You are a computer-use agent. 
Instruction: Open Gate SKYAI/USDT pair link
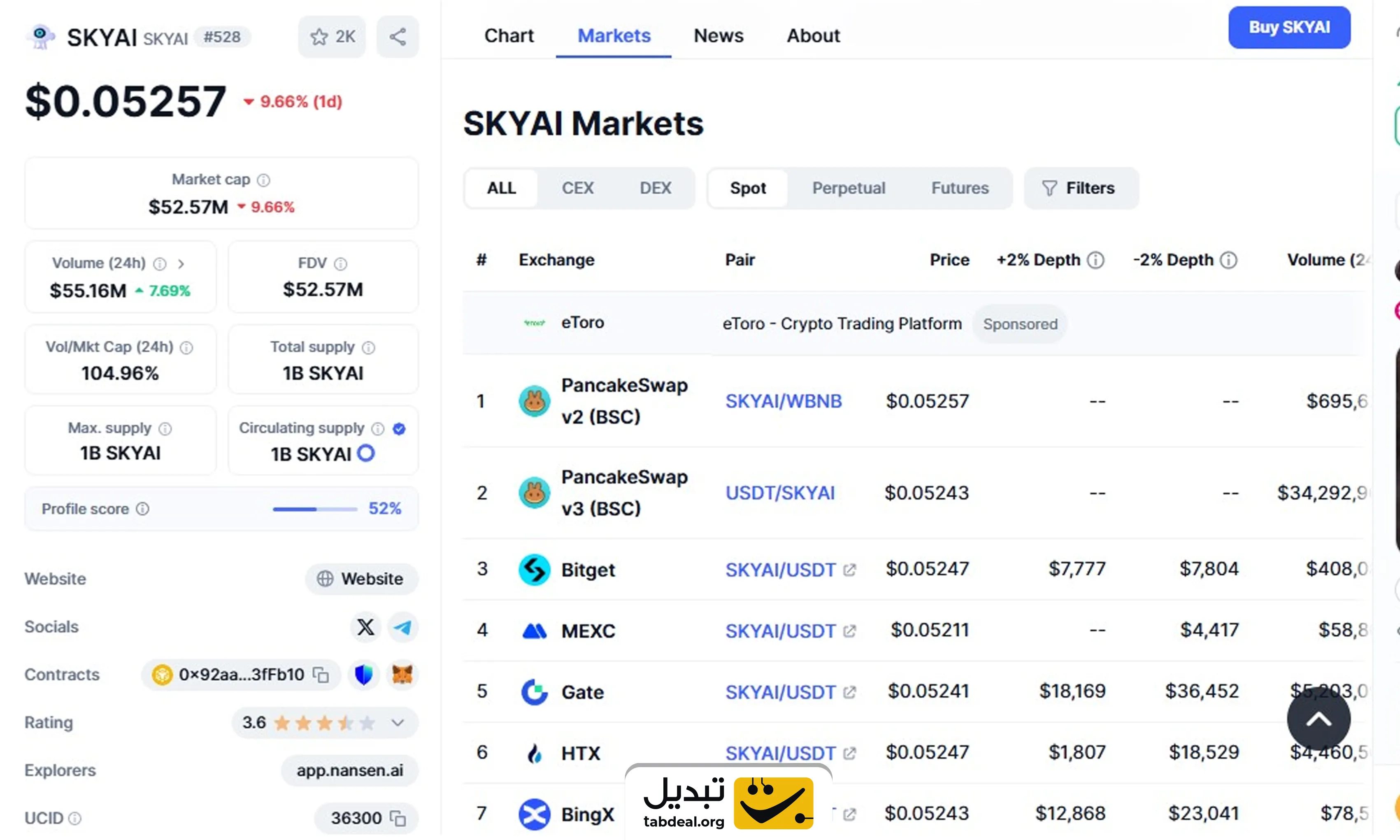point(780,692)
